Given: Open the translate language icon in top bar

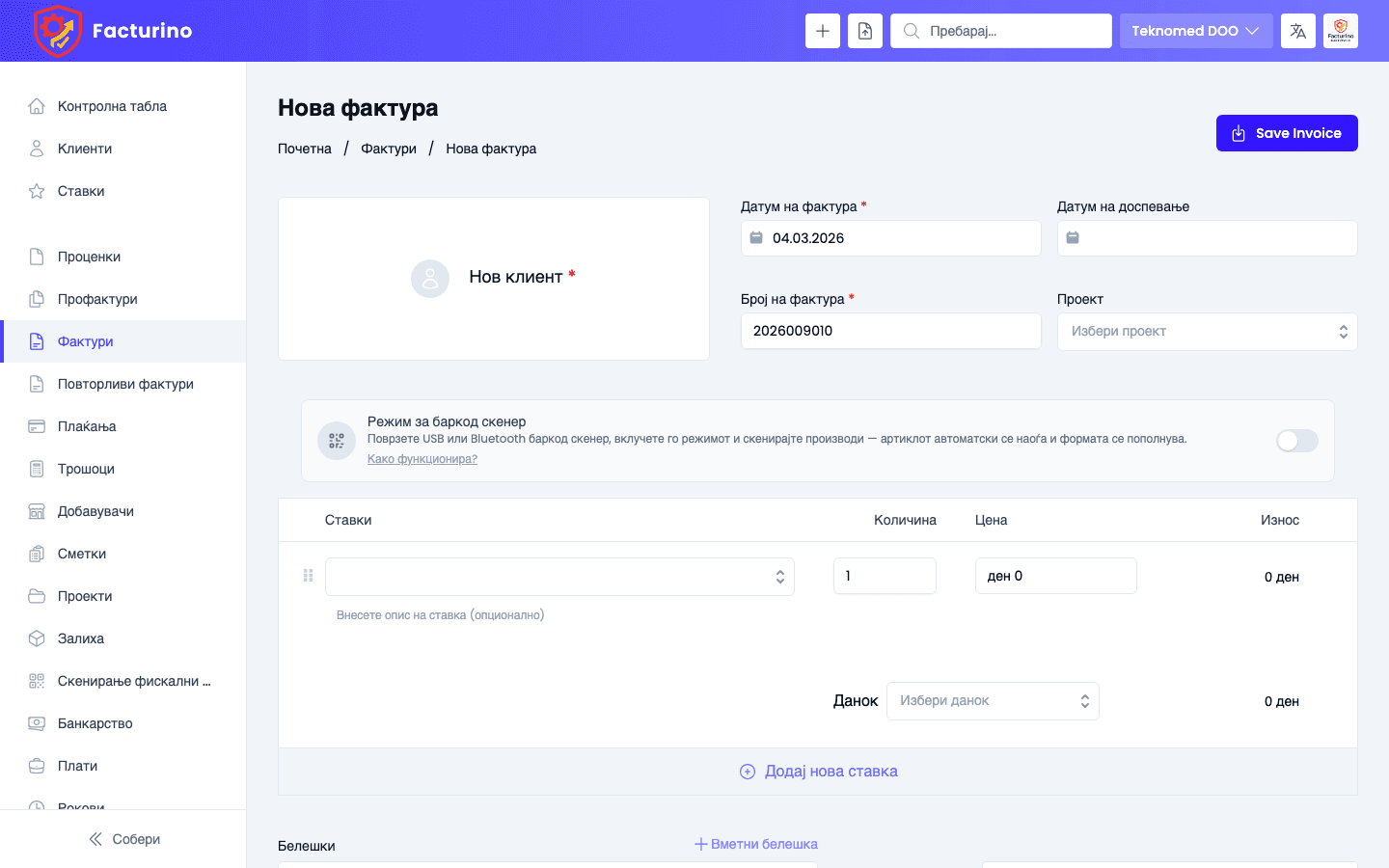Looking at the screenshot, I should [x=1297, y=30].
